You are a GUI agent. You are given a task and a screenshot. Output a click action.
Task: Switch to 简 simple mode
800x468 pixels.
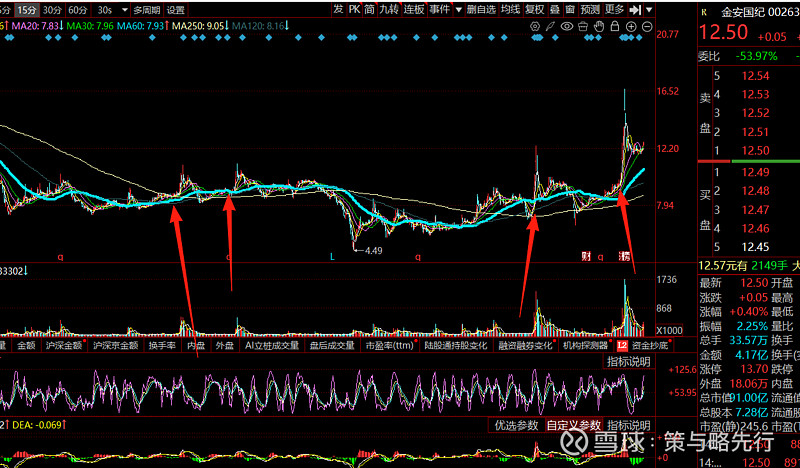click(x=369, y=10)
